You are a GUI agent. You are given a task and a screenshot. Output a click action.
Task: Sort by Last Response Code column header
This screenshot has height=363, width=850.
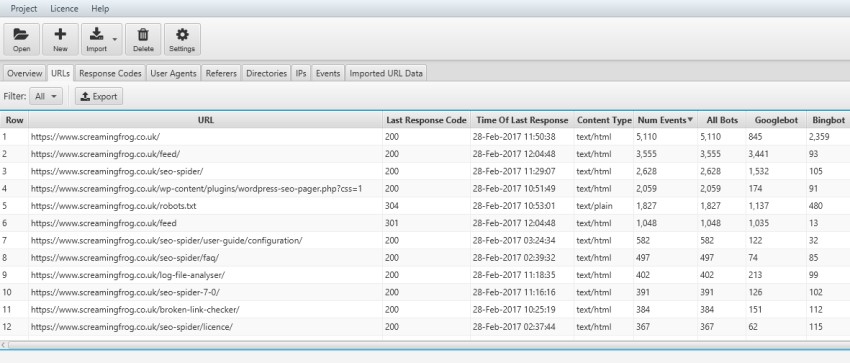pyautogui.click(x=426, y=120)
